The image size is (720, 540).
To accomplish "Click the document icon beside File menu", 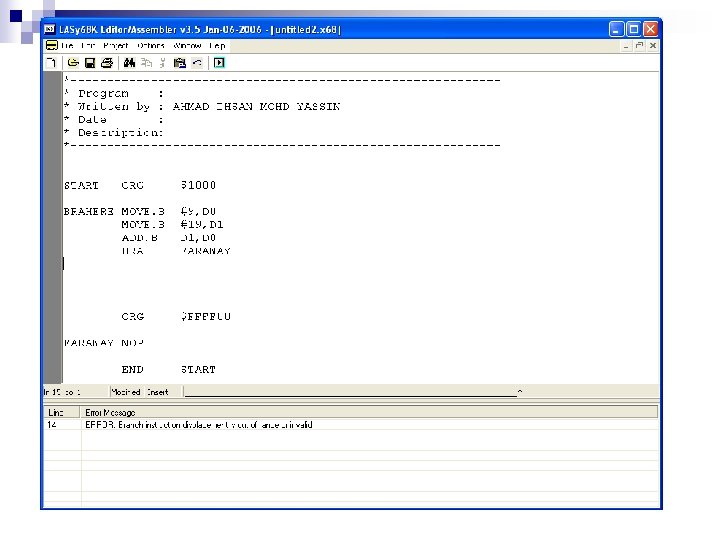I will (52, 45).
